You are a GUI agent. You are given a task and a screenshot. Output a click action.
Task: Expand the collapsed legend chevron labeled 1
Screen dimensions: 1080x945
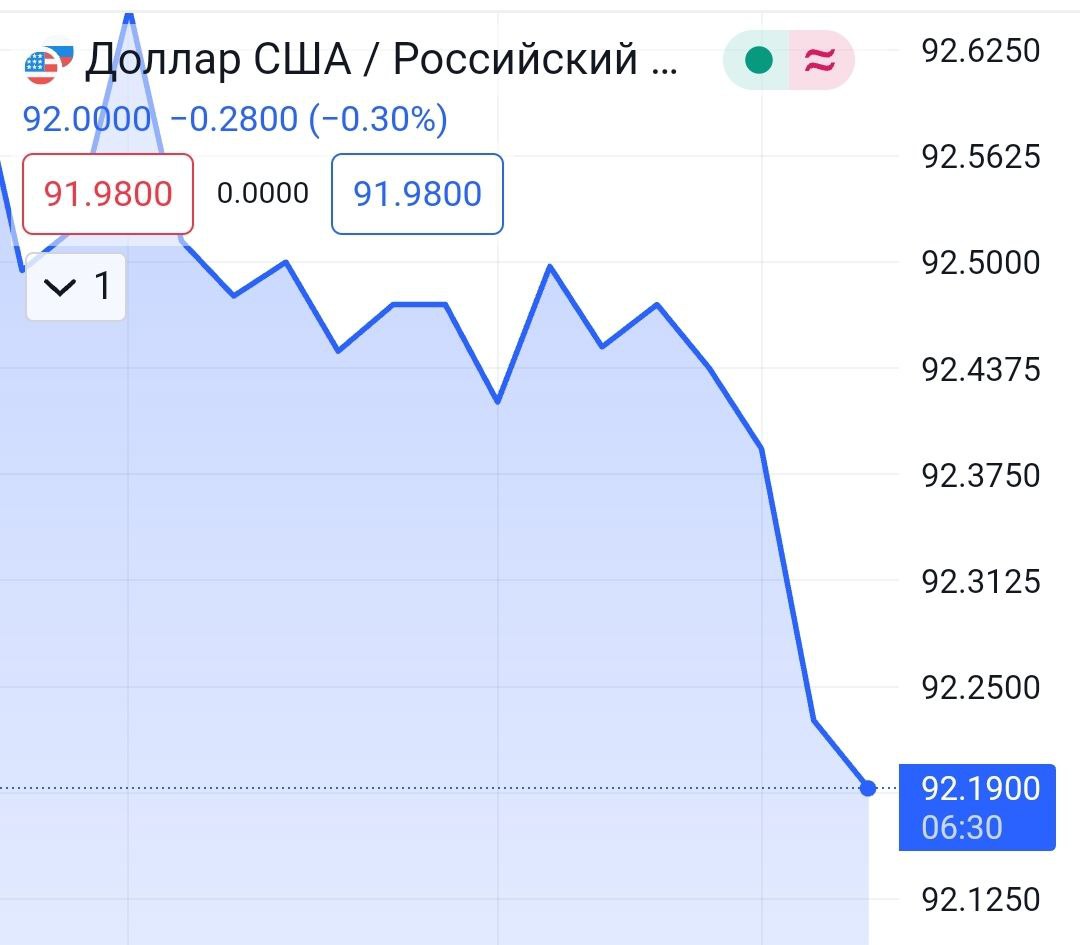point(76,288)
